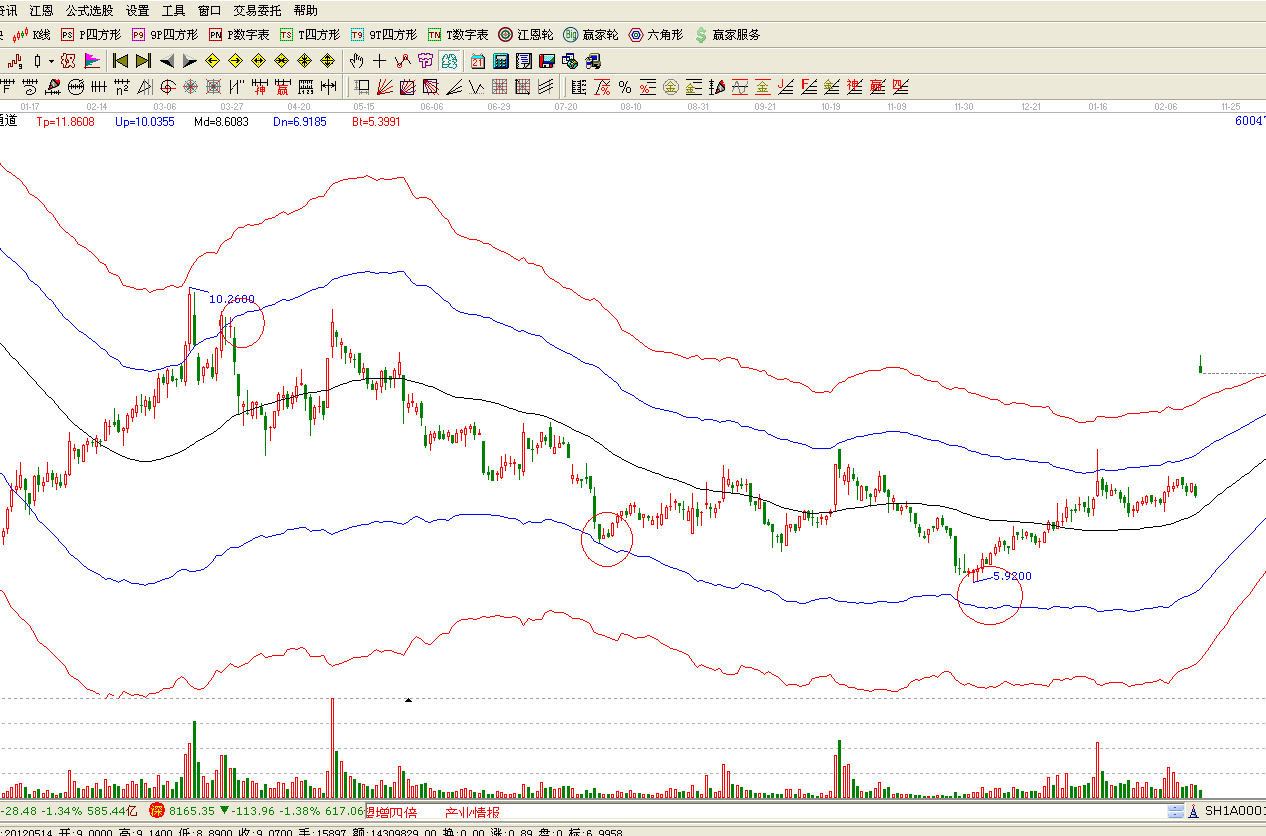Image resolution: width=1266 pixels, height=836 pixels.
Task: Open the 六角形 hexagon chart tool
Action: (x=656, y=34)
